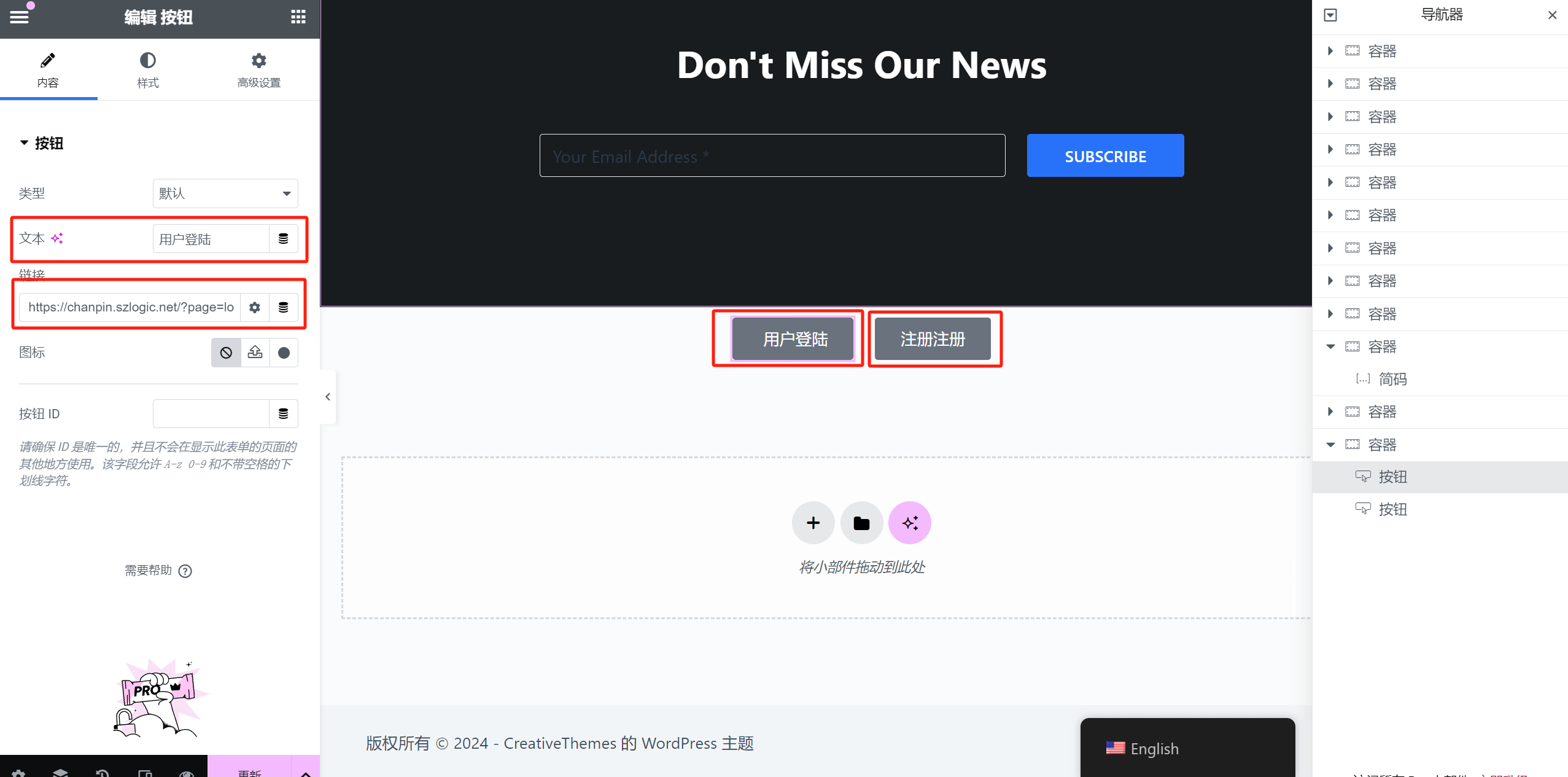Click the preview eye icon in bottom bar
Viewport: 1568px width, 777px height.
[187, 773]
